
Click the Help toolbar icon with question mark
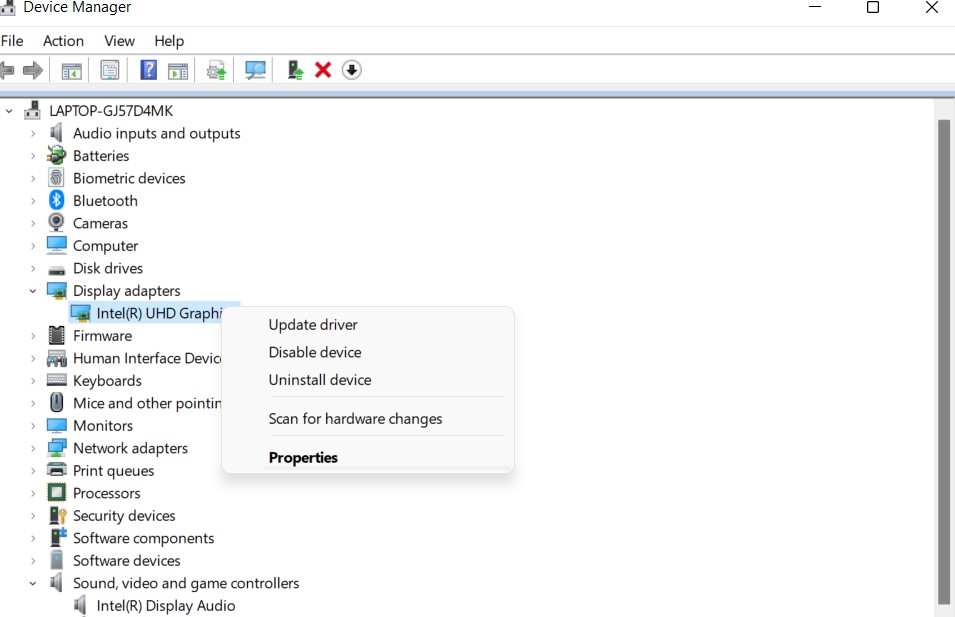pyautogui.click(x=148, y=70)
